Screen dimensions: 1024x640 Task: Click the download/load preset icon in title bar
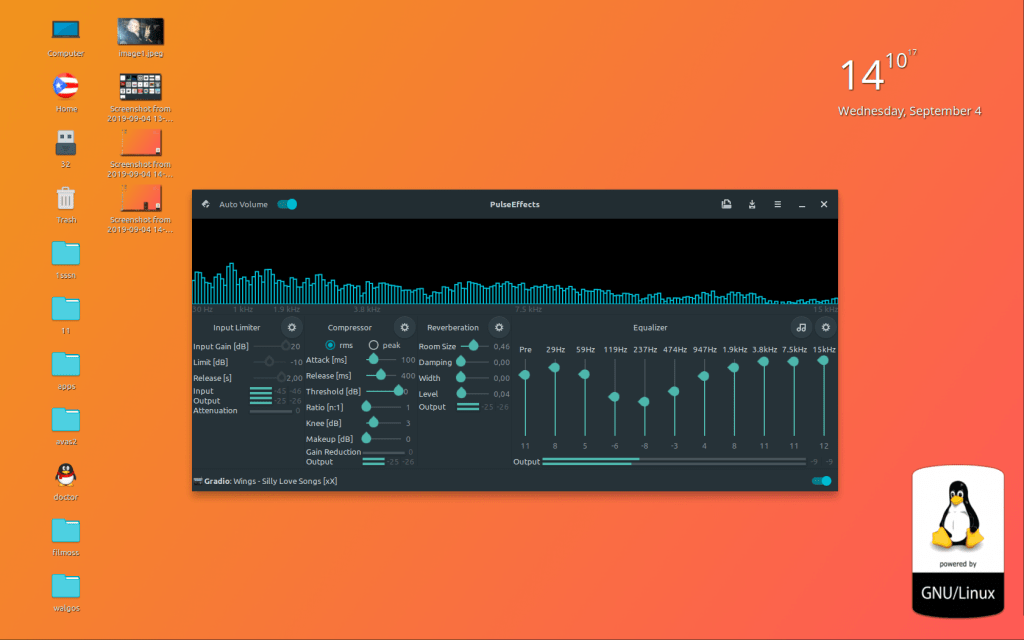pyautogui.click(x=752, y=205)
